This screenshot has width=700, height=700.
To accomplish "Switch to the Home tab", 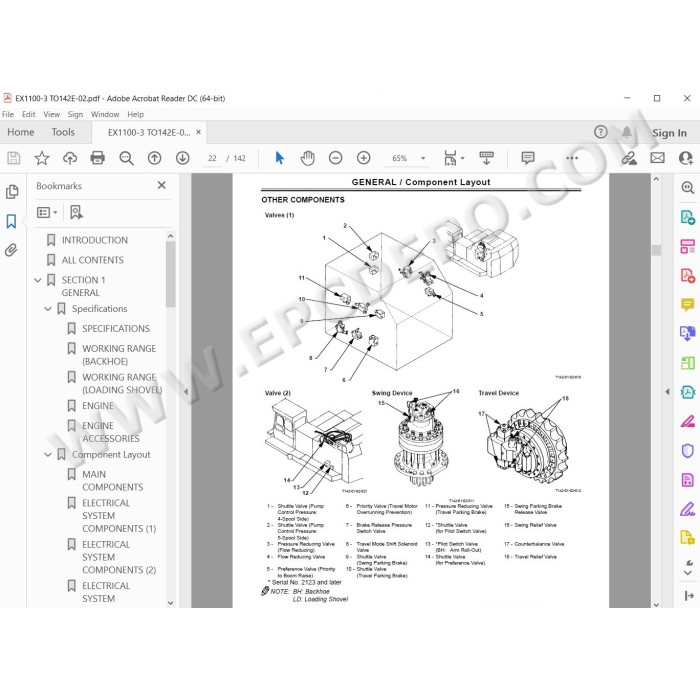I will pyautogui.click(x=21, y=132).
